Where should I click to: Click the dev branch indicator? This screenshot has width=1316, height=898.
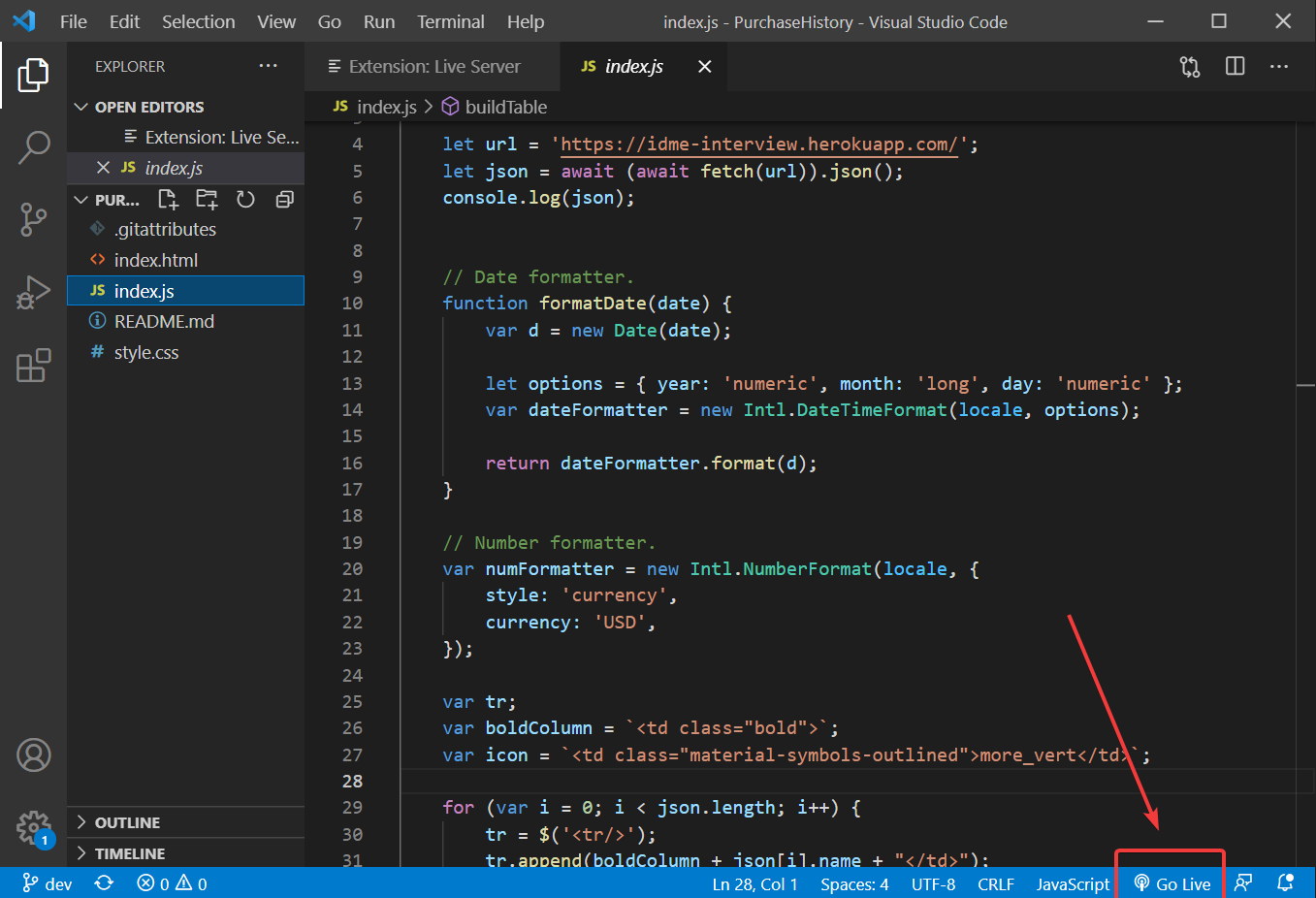pos(47,883)
